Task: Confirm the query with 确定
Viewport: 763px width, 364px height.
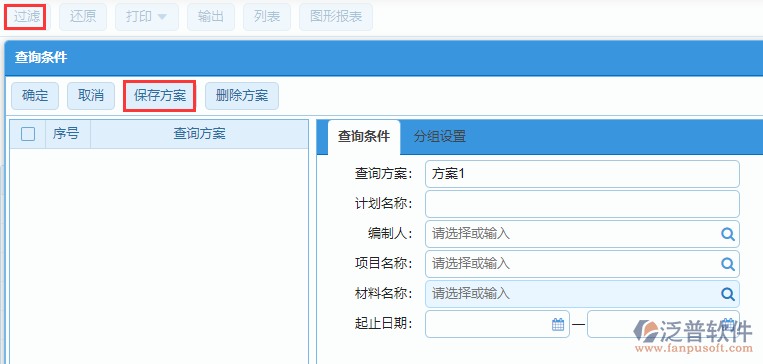Action: [x=35, y=95]
